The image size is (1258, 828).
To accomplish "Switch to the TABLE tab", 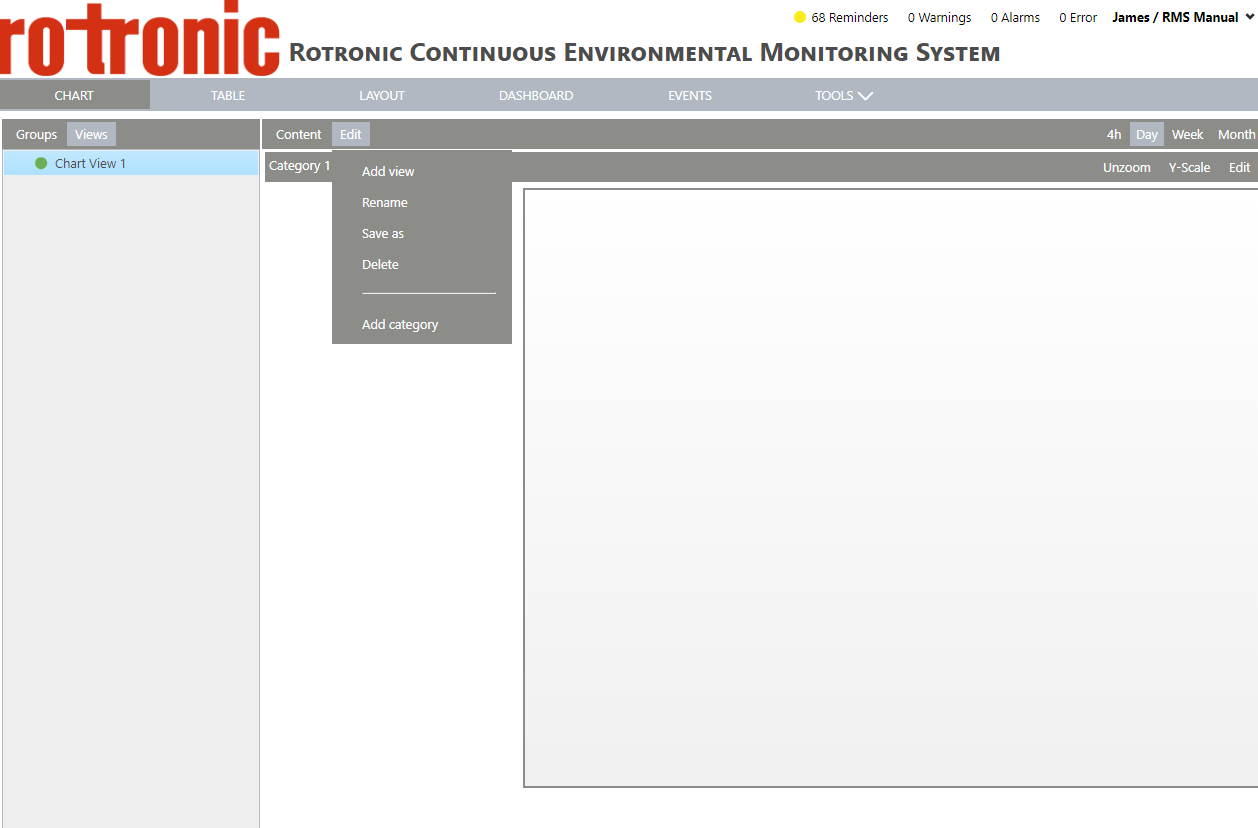I will tap(228, 96).
